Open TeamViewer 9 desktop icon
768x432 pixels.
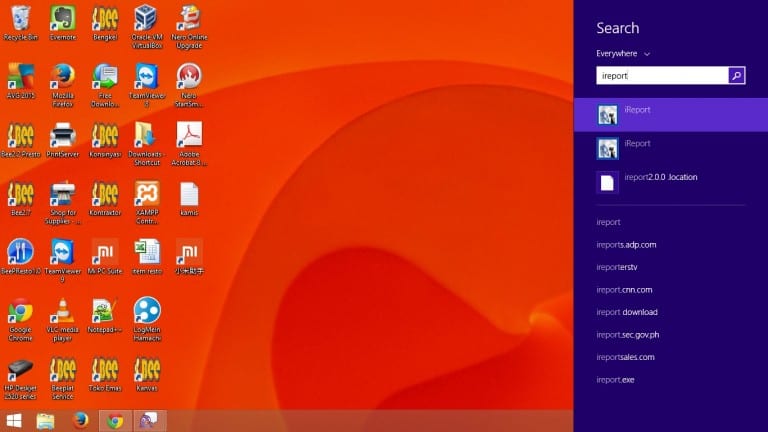click(x=63, y=261)
